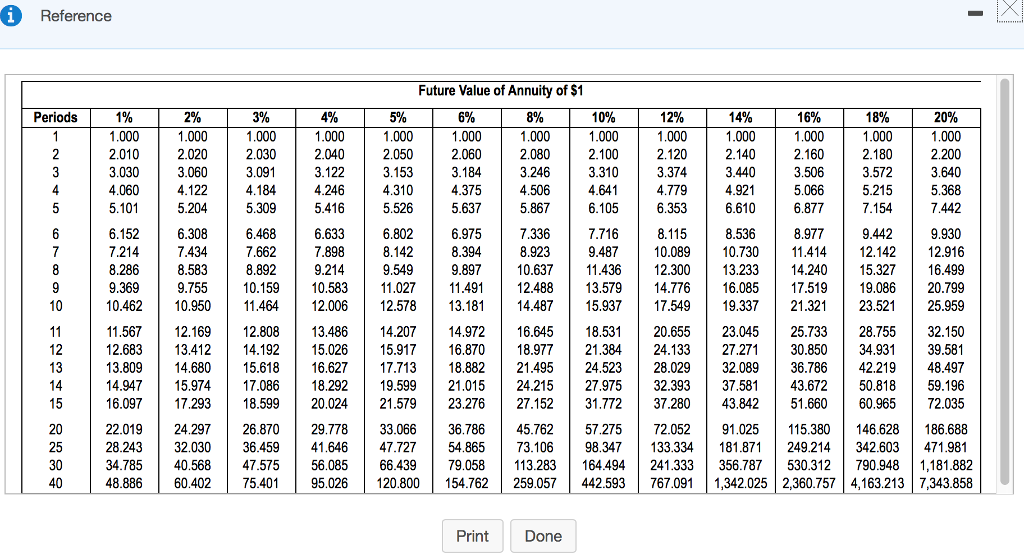The image size is (1024, 559).
Task: Click the value 154.762 in the table
Action: [466, 484]
